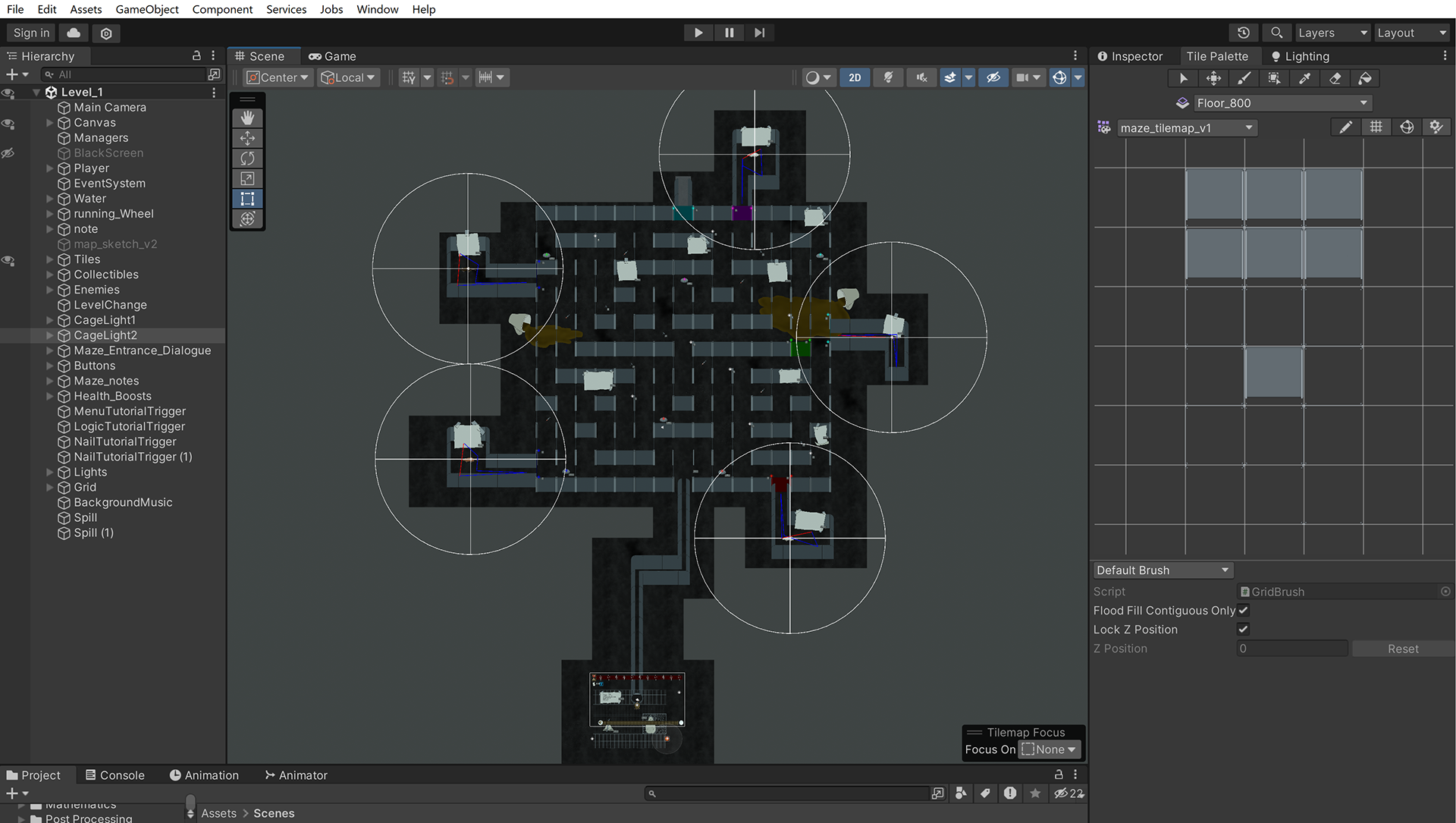Click the Reset Z Position button
This screenshot has width=1456, height=823.
[1402, 649]
